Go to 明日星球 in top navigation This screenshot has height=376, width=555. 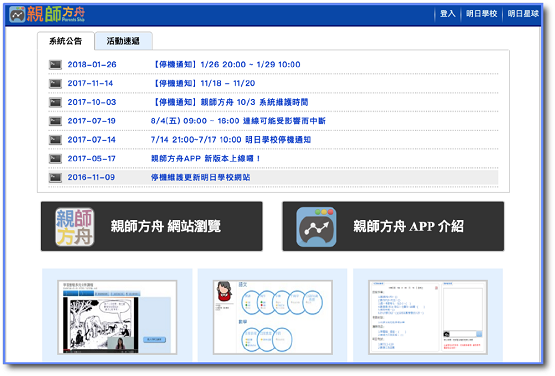tap(523, 14)
